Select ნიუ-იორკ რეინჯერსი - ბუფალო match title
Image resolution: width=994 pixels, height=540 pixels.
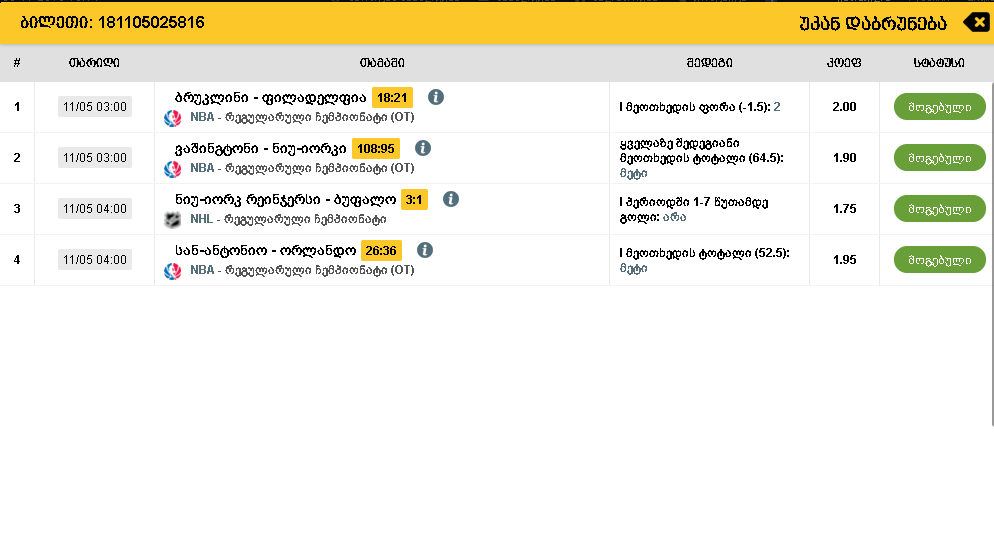[x=285, y=200]
